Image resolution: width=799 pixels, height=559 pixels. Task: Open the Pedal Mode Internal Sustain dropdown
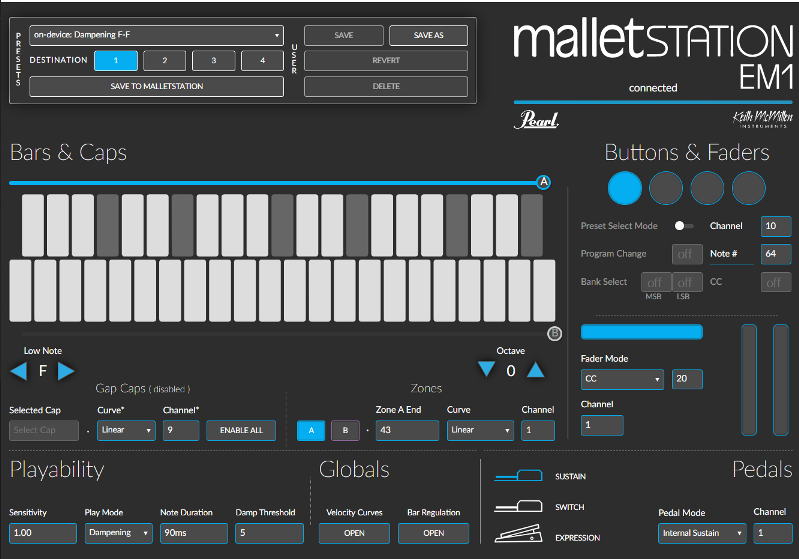coord(702,534)
